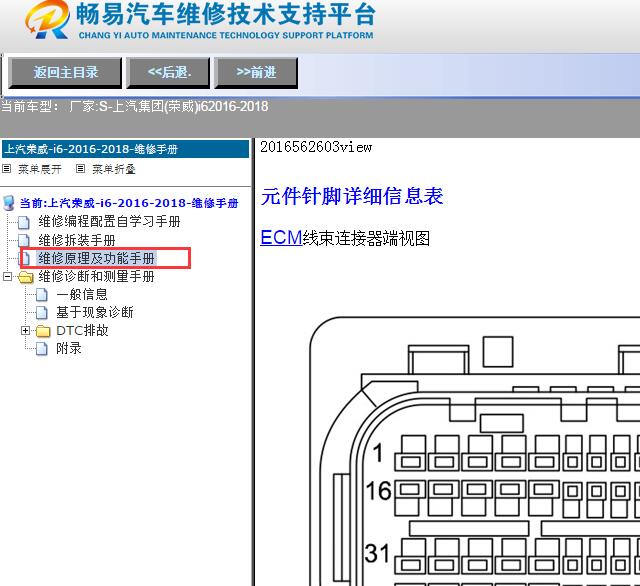The width and height of the screenshot is (640, 586).
Task: Click 菜单折叠 to collapse all menus
Action: pos(113,169)
